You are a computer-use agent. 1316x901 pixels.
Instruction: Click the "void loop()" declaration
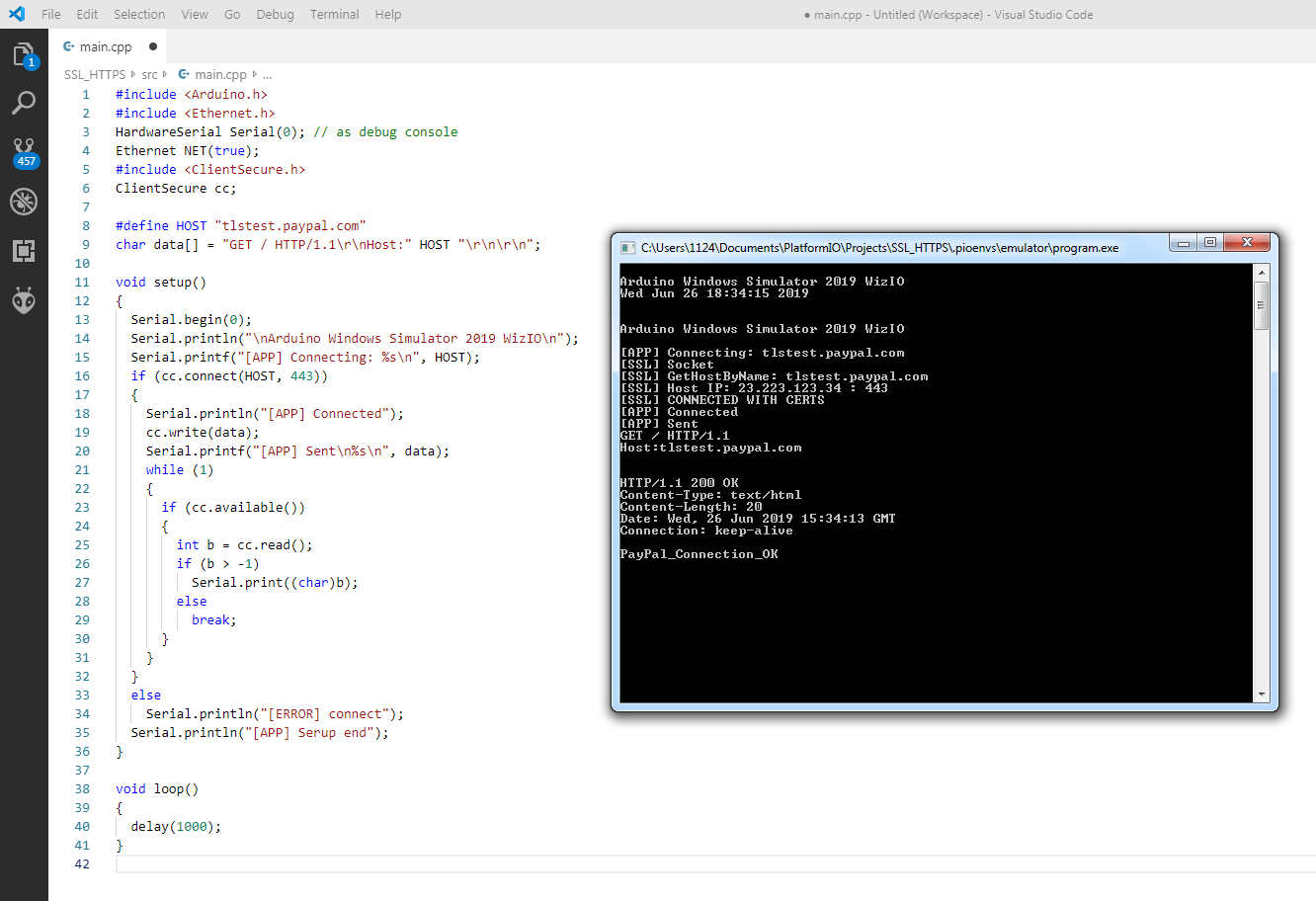(x=157, y=788)
